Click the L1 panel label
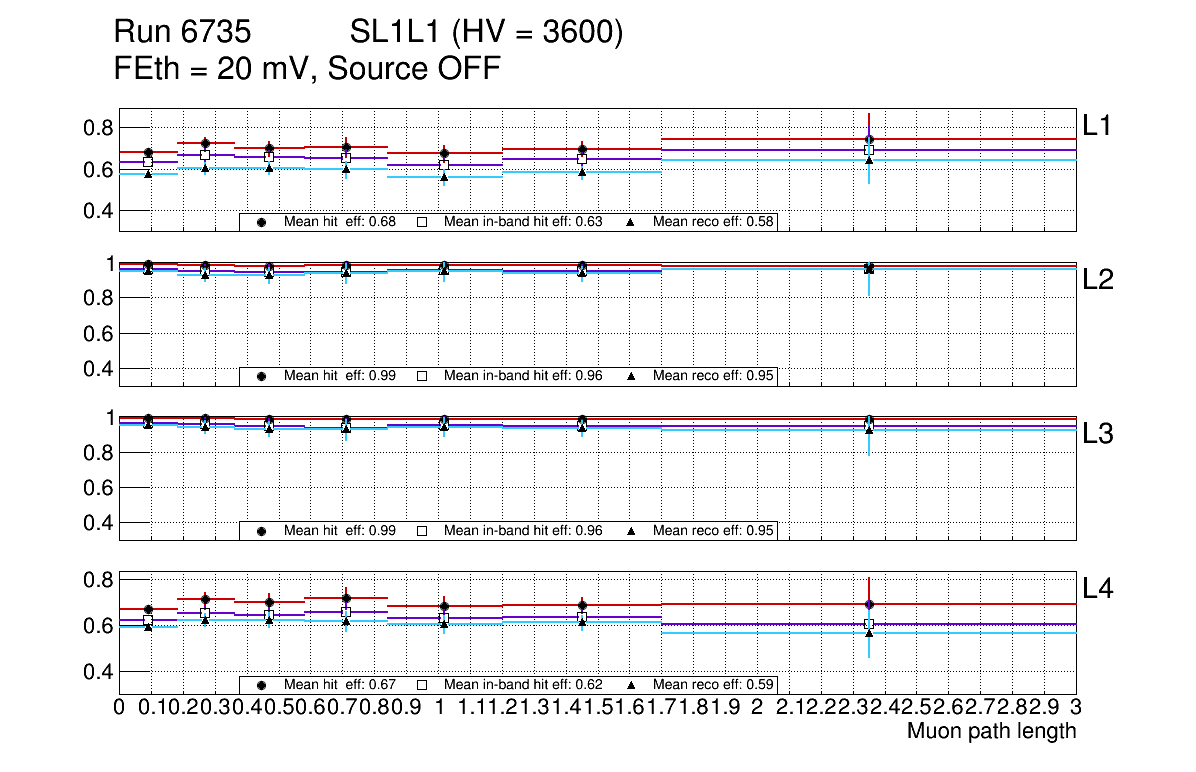Viewport: 1196px width, 772px height. pos(1100,125)
